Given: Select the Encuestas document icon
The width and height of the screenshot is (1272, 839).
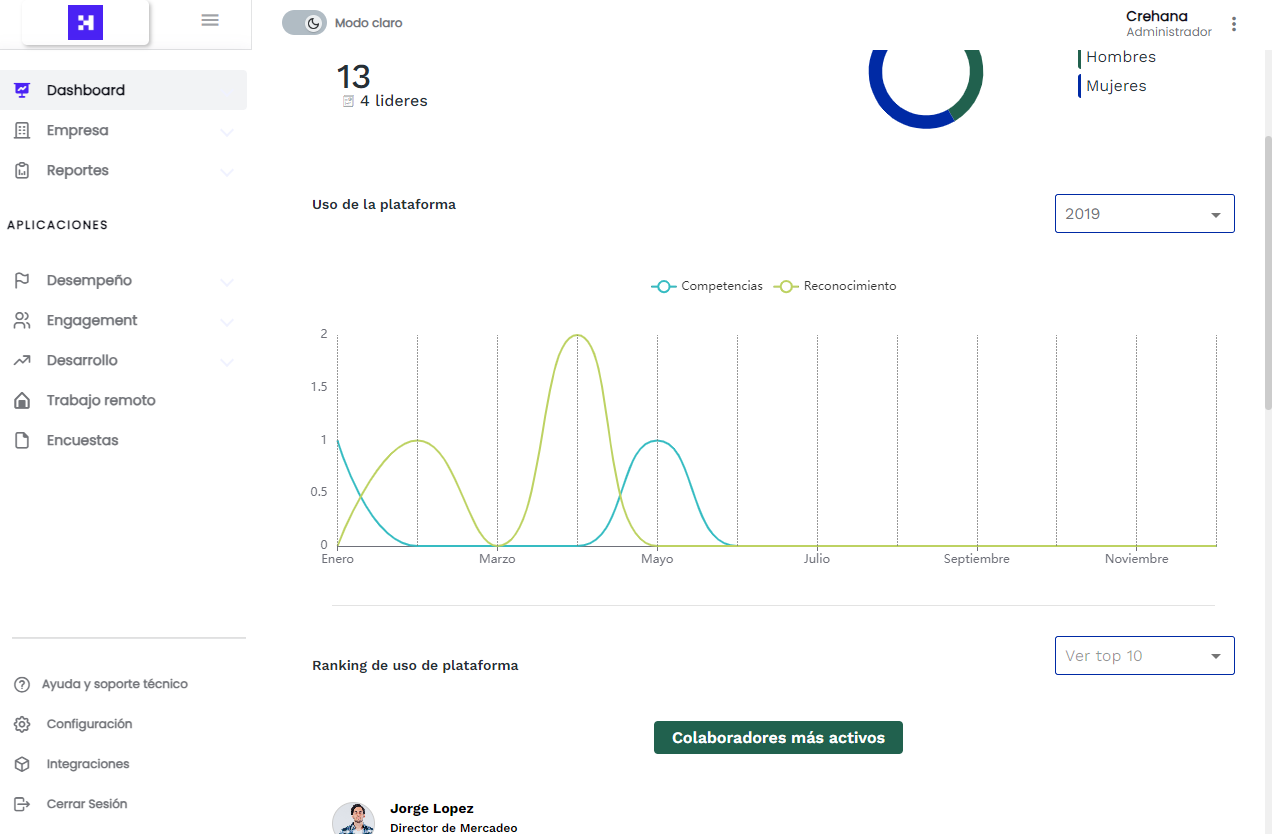Looking at the screenshot, I should [x=21, y=440].
